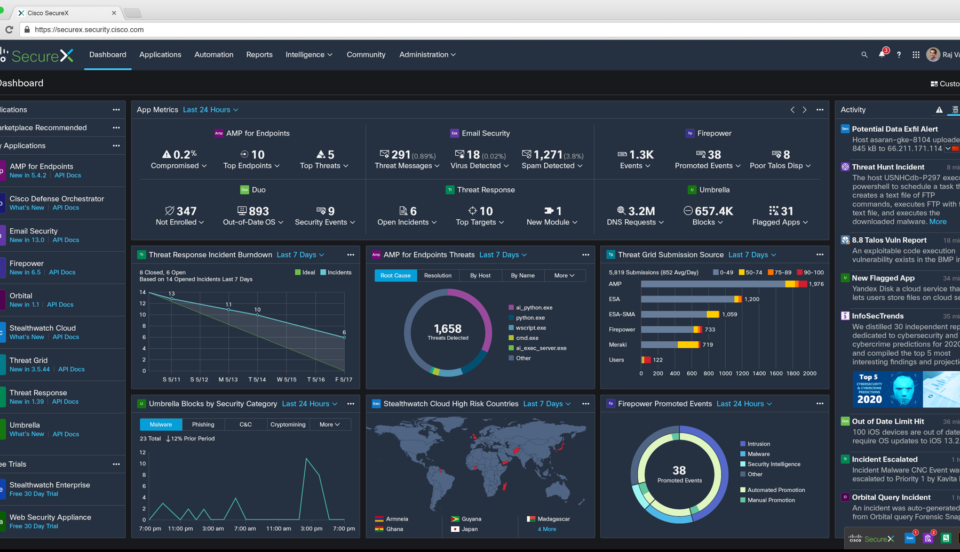The height and width of the screenshot is (552, 960).
Task: Select the By Host tab
Action: [x=480, y=275]
